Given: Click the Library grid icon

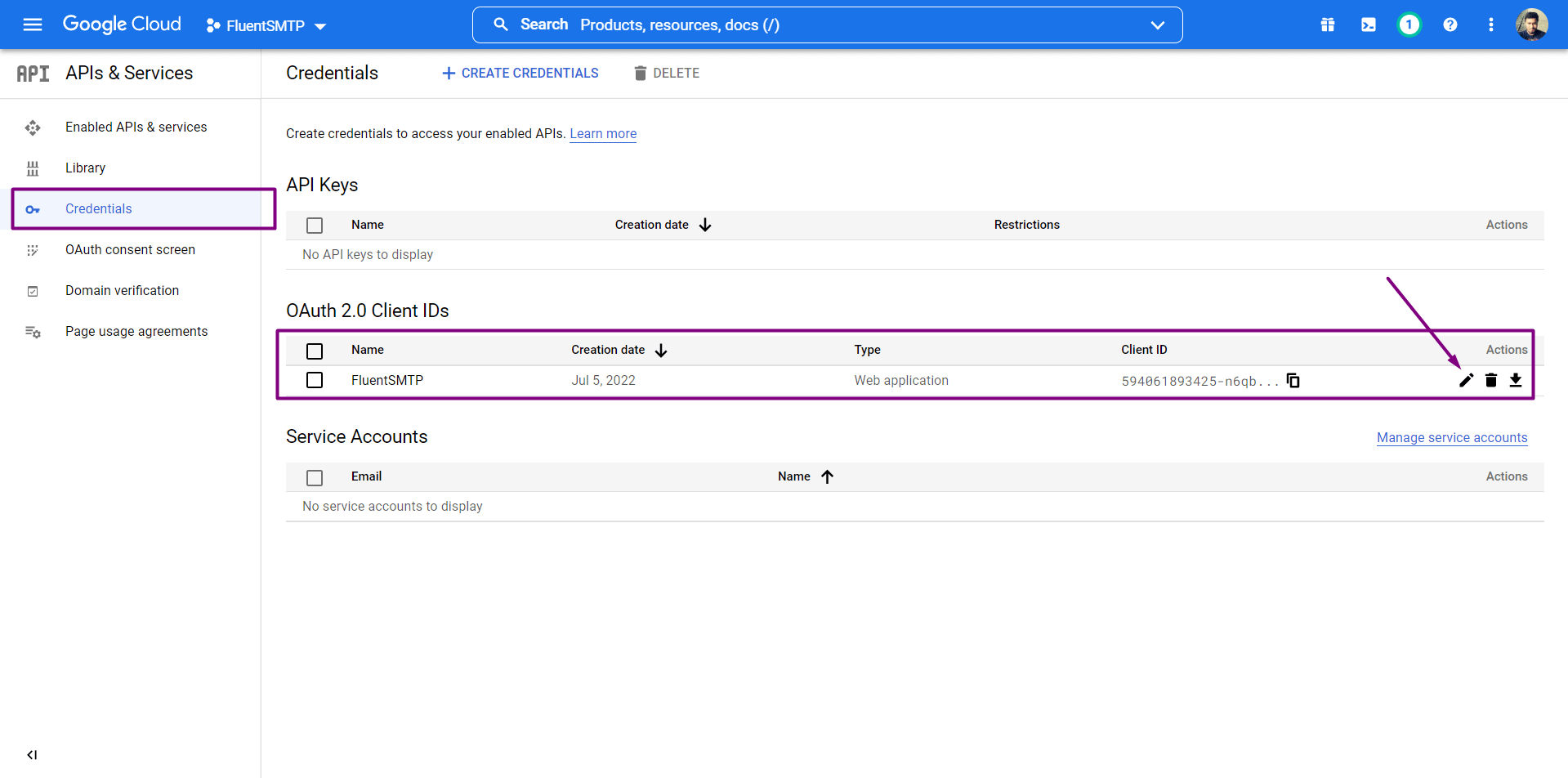Looking at the screenshot, I should (33, 168).
